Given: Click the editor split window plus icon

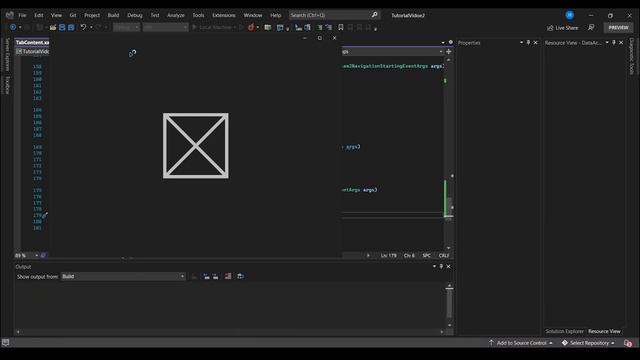Looking at the screenshot, I should [449, 52].
